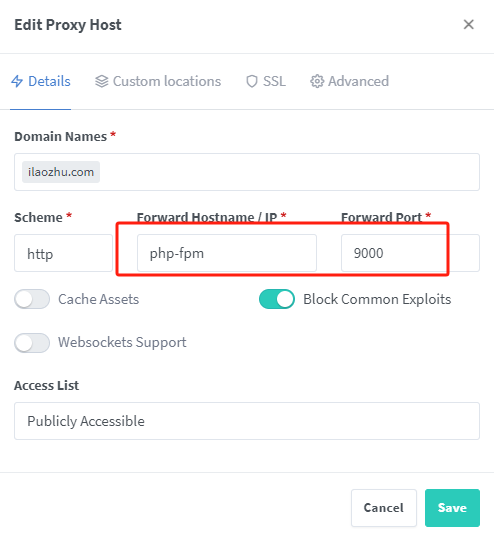Screen dimensions: 494x533
Task: Disable the Block Common Exploits toggle
Action: (x=277, y=299)
